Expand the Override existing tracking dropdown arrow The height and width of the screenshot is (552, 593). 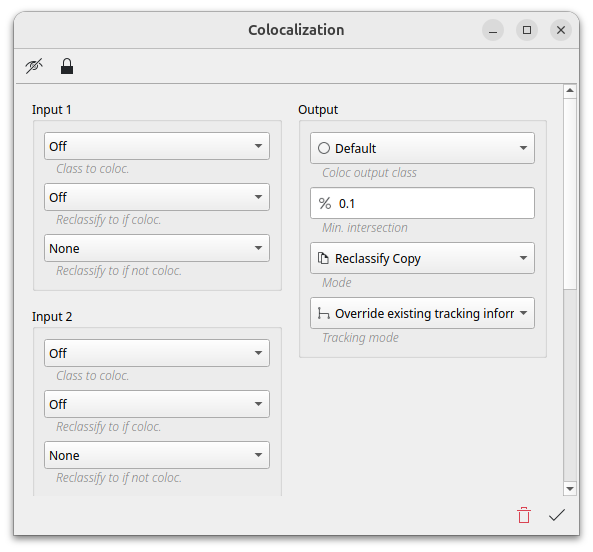523,313
